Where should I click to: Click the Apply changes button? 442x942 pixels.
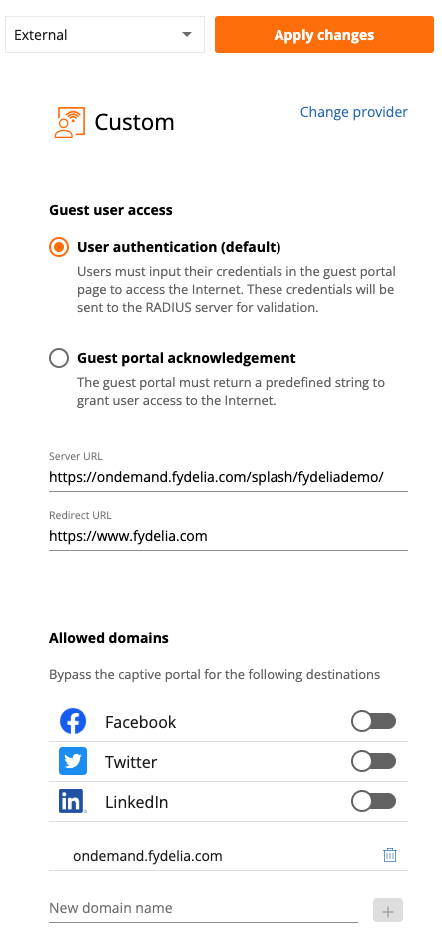coord(324,35)
